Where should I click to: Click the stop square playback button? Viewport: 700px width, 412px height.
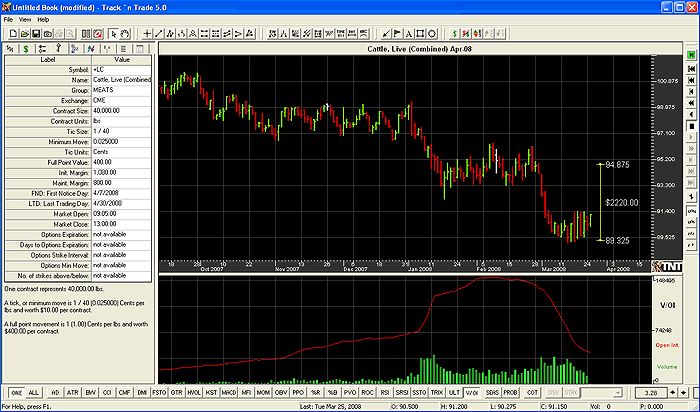pos(692,126)
